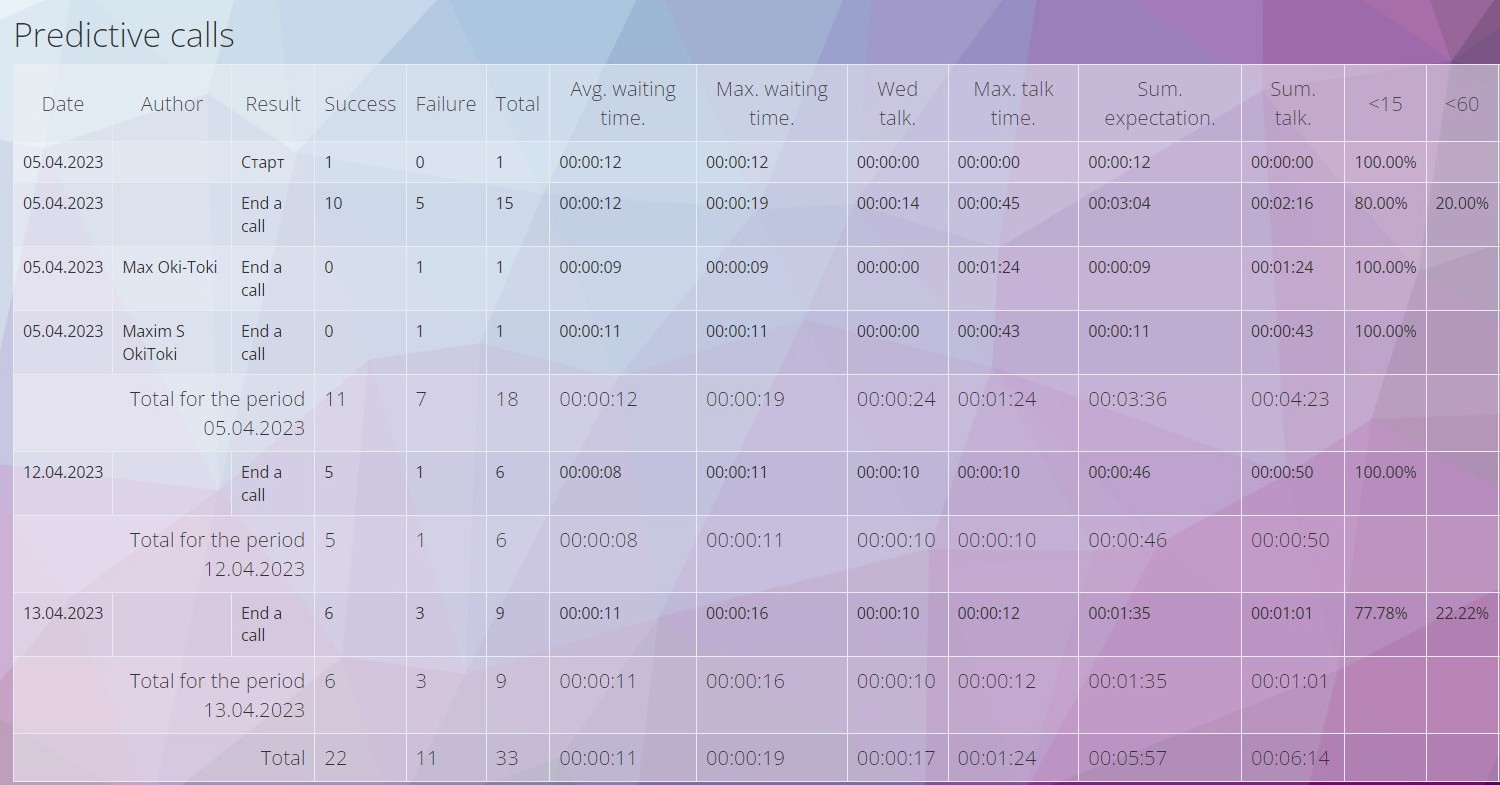Click the 00:06:14 grand total talk sum
1500x785 pixels.
point(1290,758)
